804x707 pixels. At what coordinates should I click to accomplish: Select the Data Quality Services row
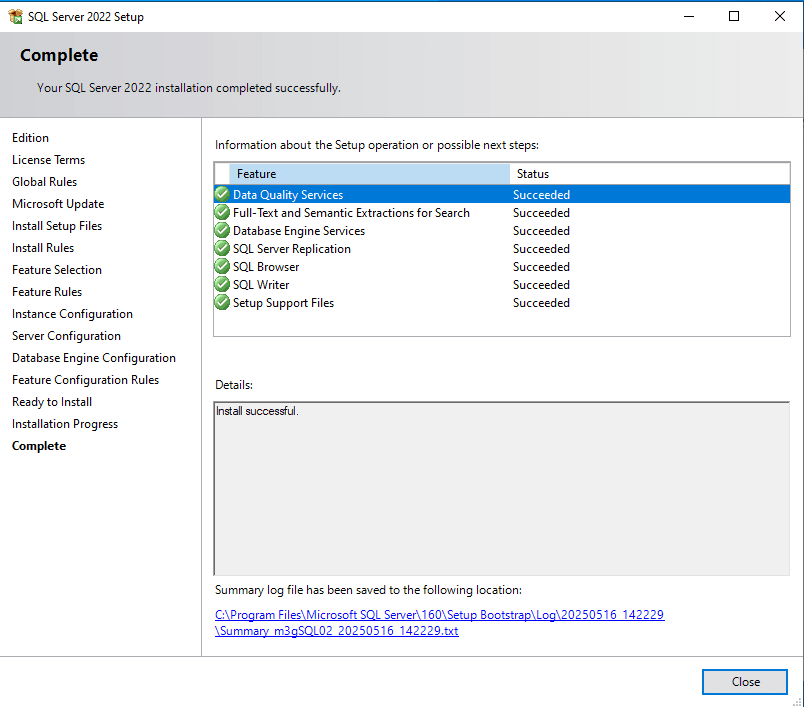point(502,194)
